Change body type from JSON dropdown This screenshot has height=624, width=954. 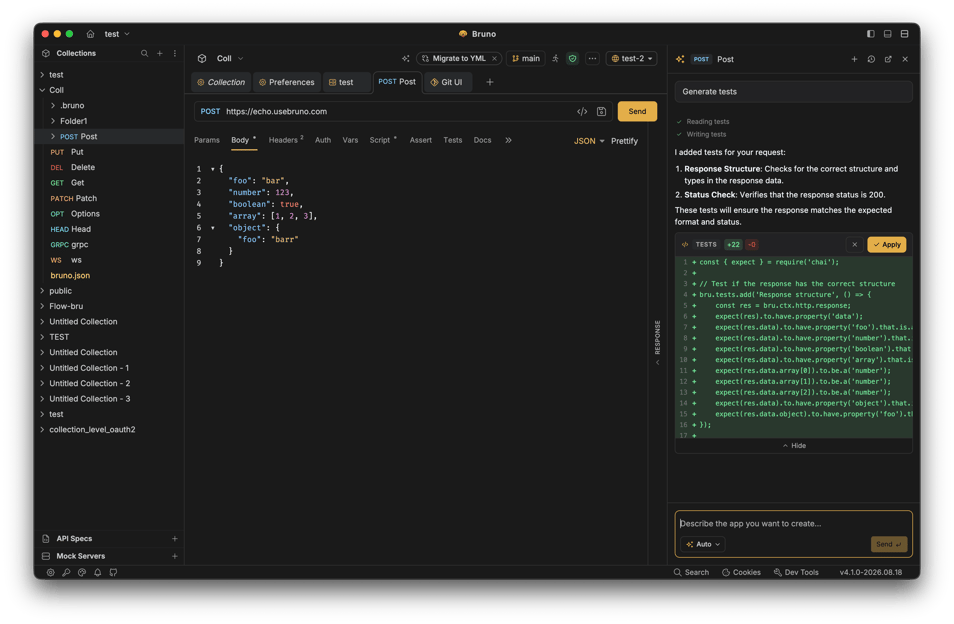589,140
